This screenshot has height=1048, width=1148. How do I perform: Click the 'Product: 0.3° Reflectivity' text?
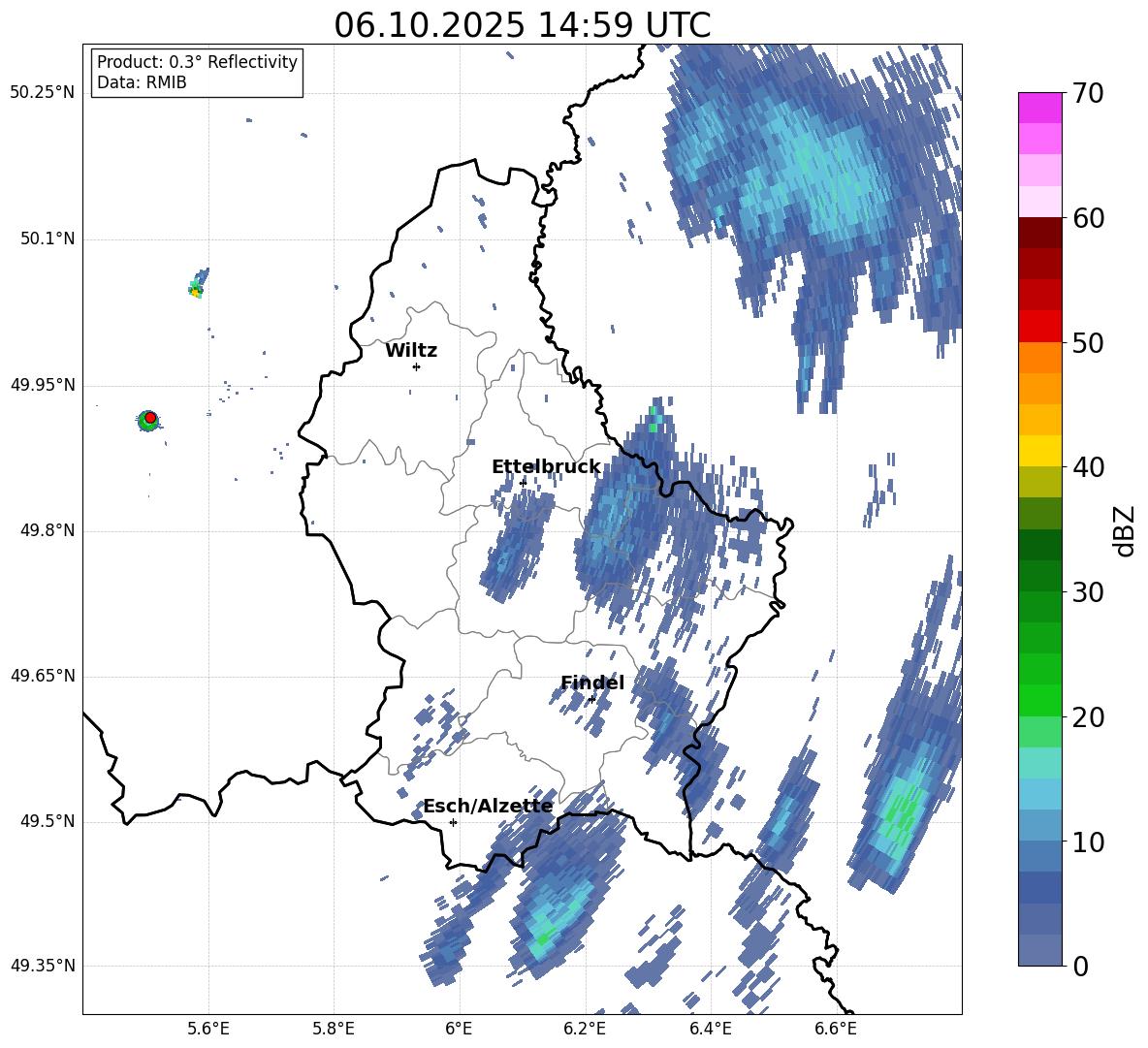click(x=197, y=62)
